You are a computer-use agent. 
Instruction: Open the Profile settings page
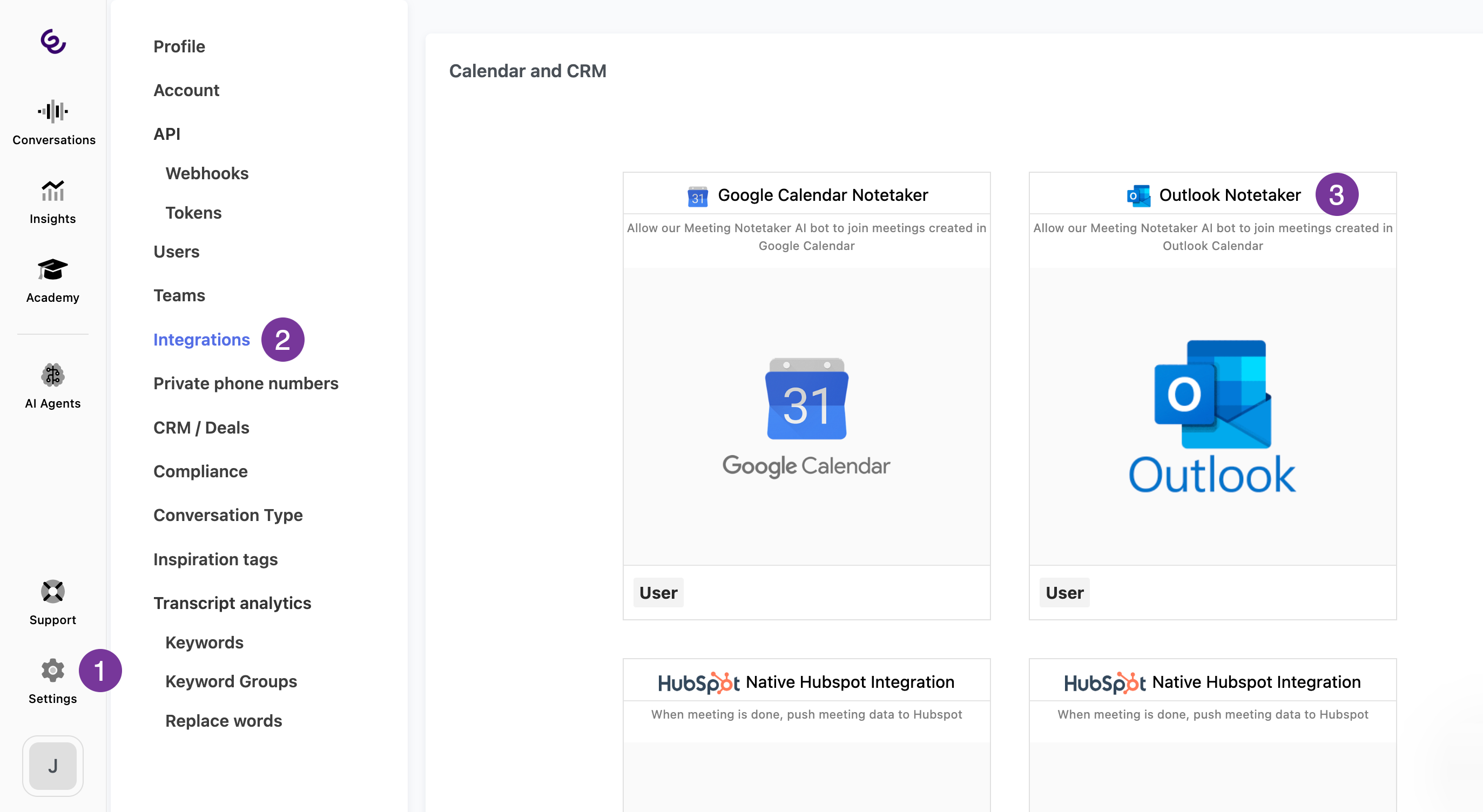[x=179, y=46]
